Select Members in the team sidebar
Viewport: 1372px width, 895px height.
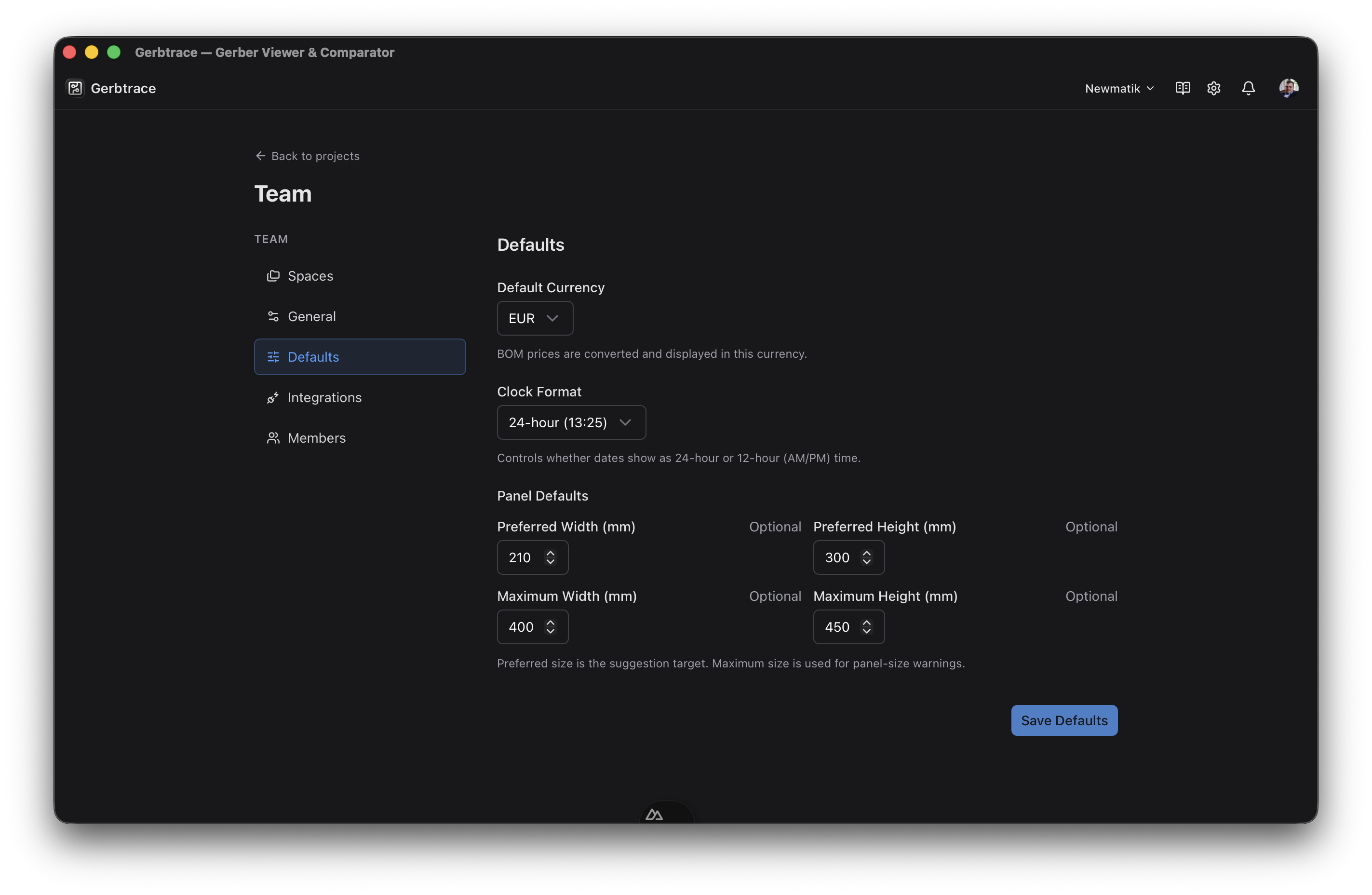tap(360, 438)
